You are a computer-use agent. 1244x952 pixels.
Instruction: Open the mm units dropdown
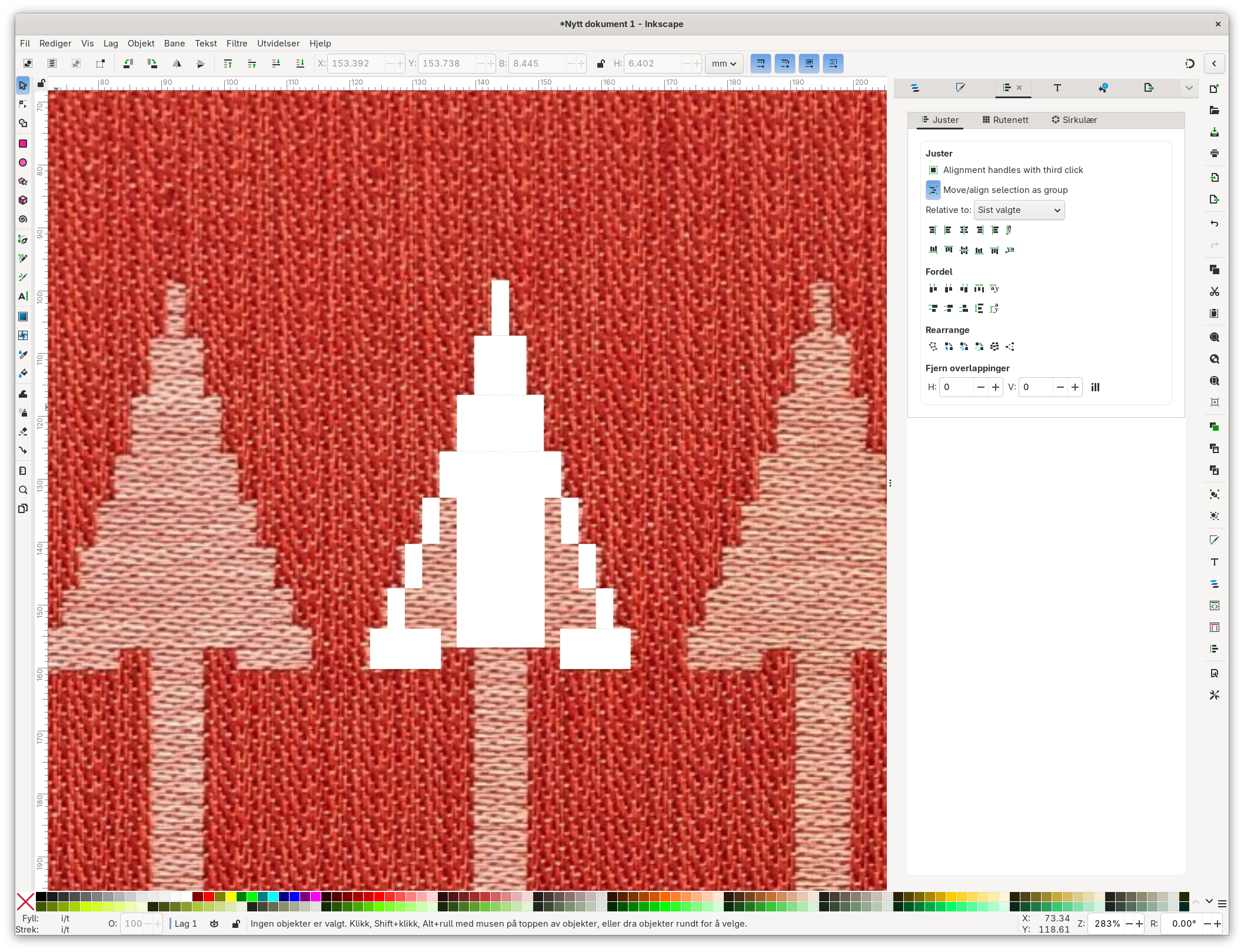[x=724, y=64]
